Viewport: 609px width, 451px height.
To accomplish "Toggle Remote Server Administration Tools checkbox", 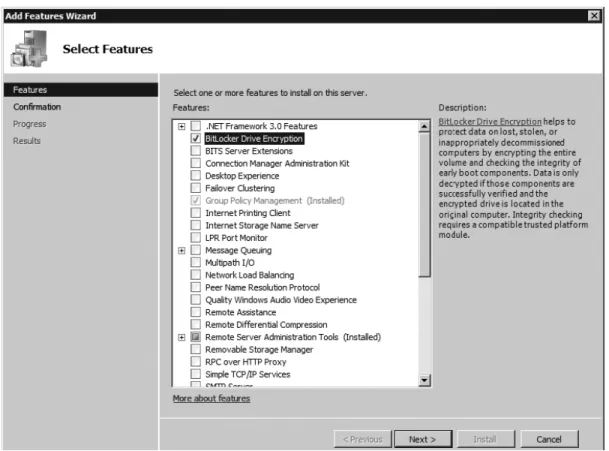I will click(x=196, y=337).
